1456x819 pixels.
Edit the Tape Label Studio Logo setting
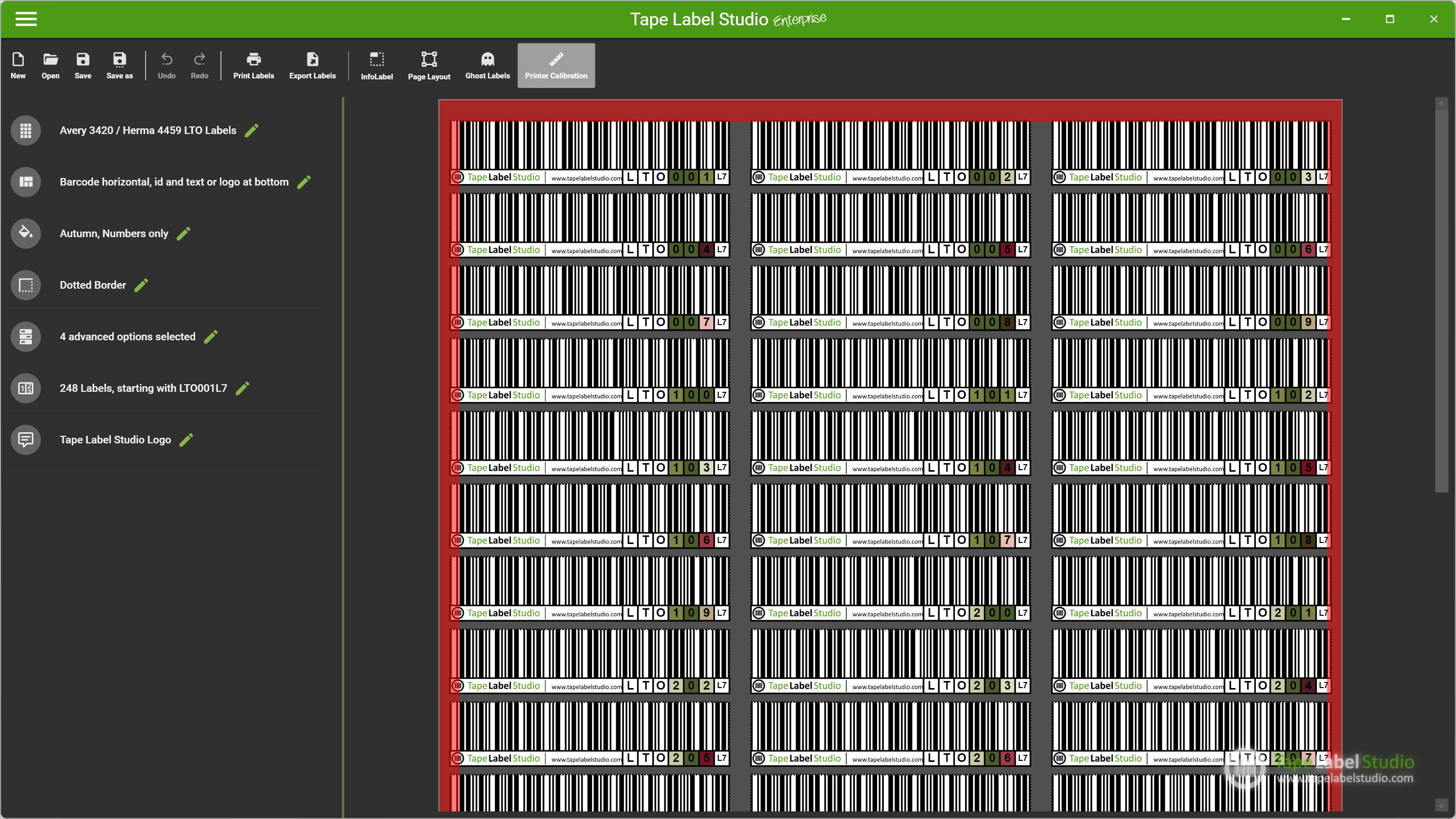pyautogui.click(x=186, y=440)
